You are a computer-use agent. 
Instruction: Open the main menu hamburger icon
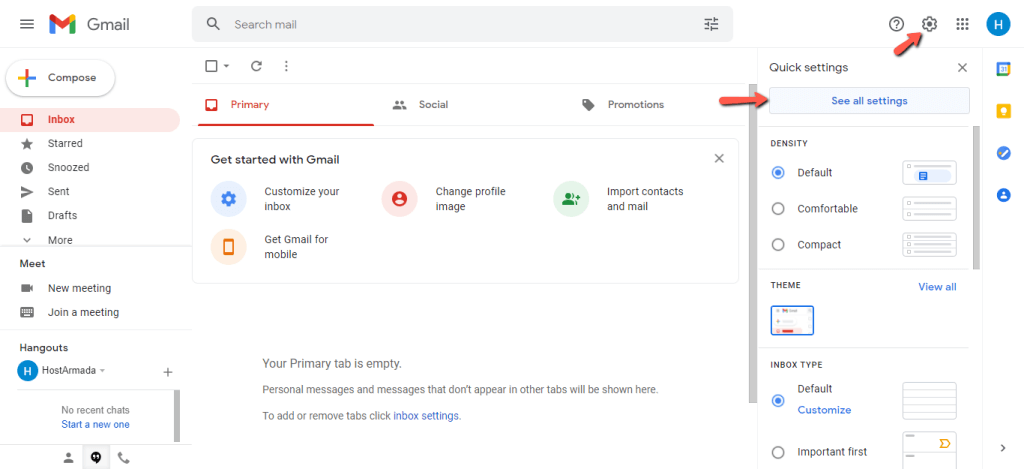click(27, 24)
